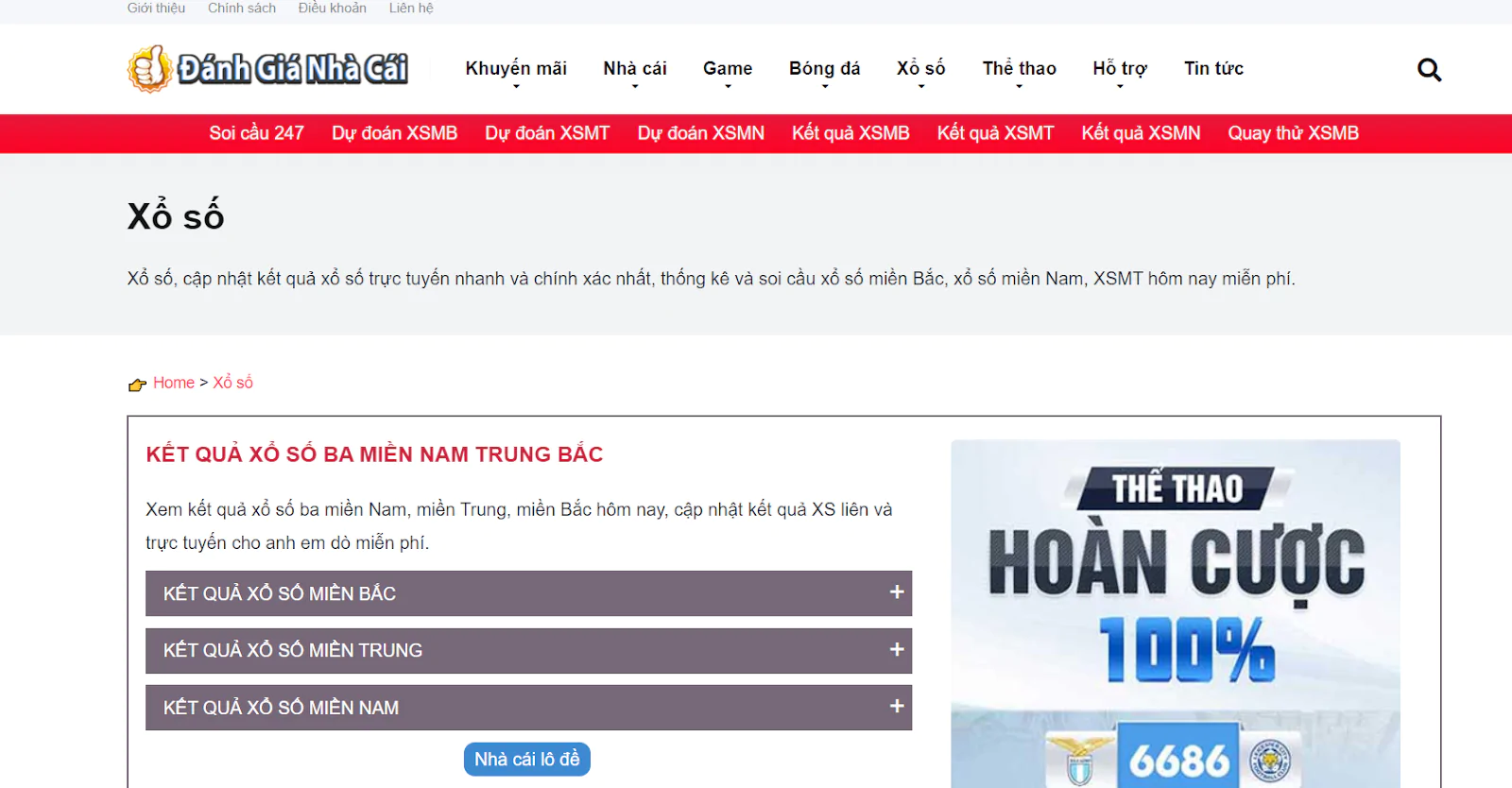Go to Tin tức page
The height and width of the screenshot is (788, 1512).
pyautogui.click(x=1213, y=69)
